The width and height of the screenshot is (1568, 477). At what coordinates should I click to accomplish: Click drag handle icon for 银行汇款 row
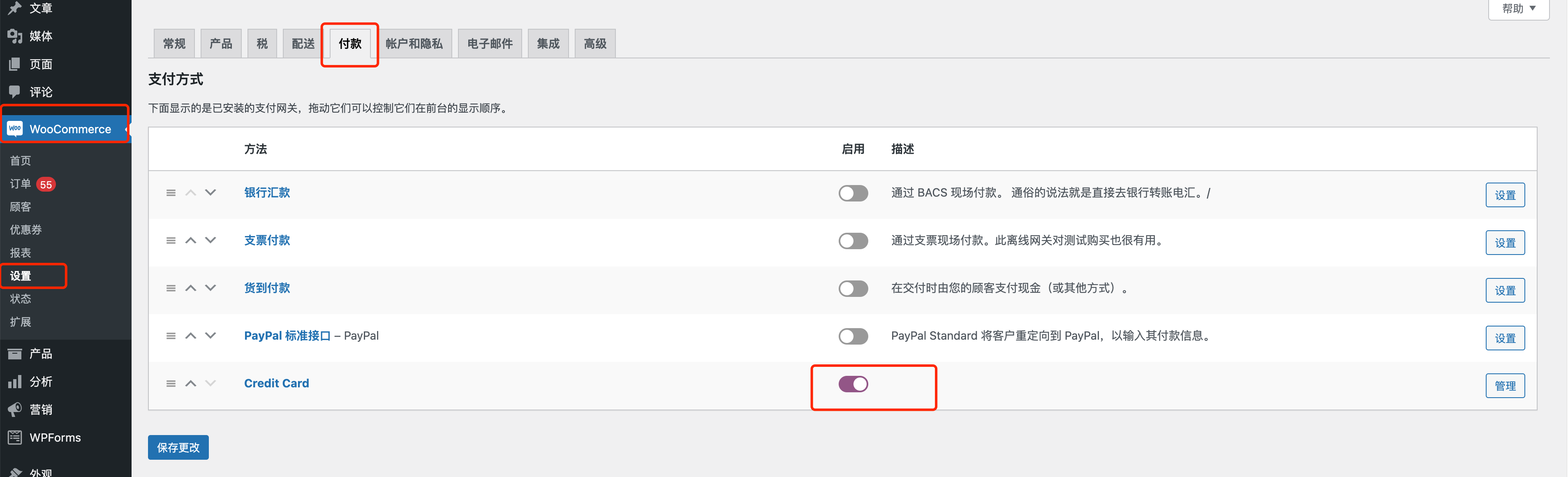point(171,193)
